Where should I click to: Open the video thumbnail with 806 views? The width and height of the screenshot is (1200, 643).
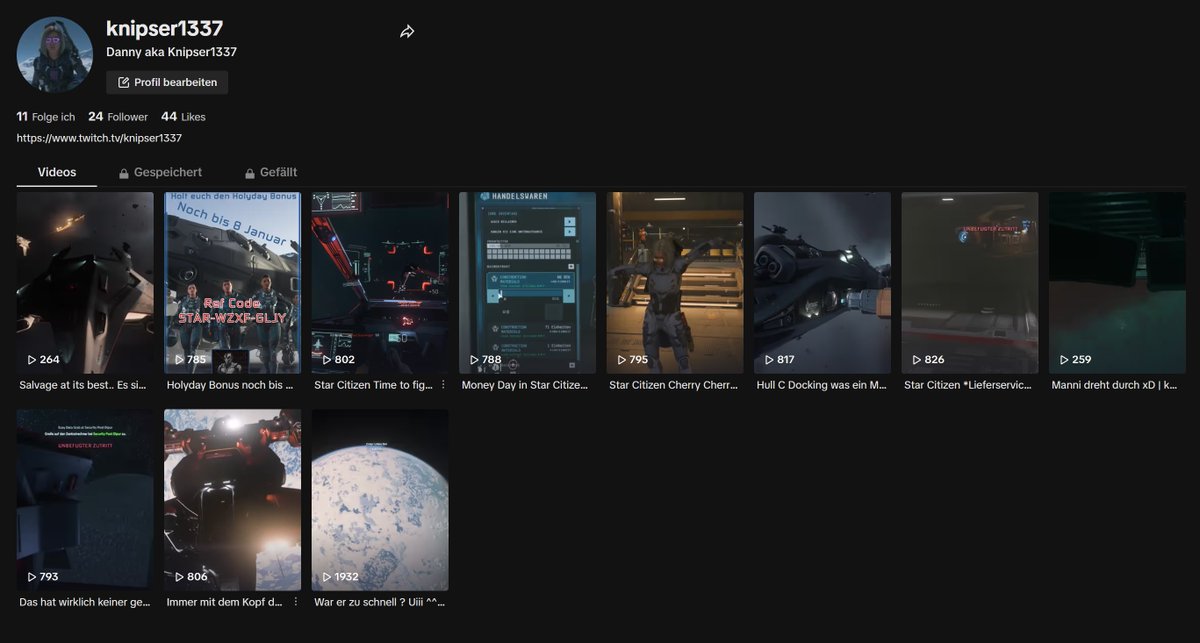coord(232,500)
